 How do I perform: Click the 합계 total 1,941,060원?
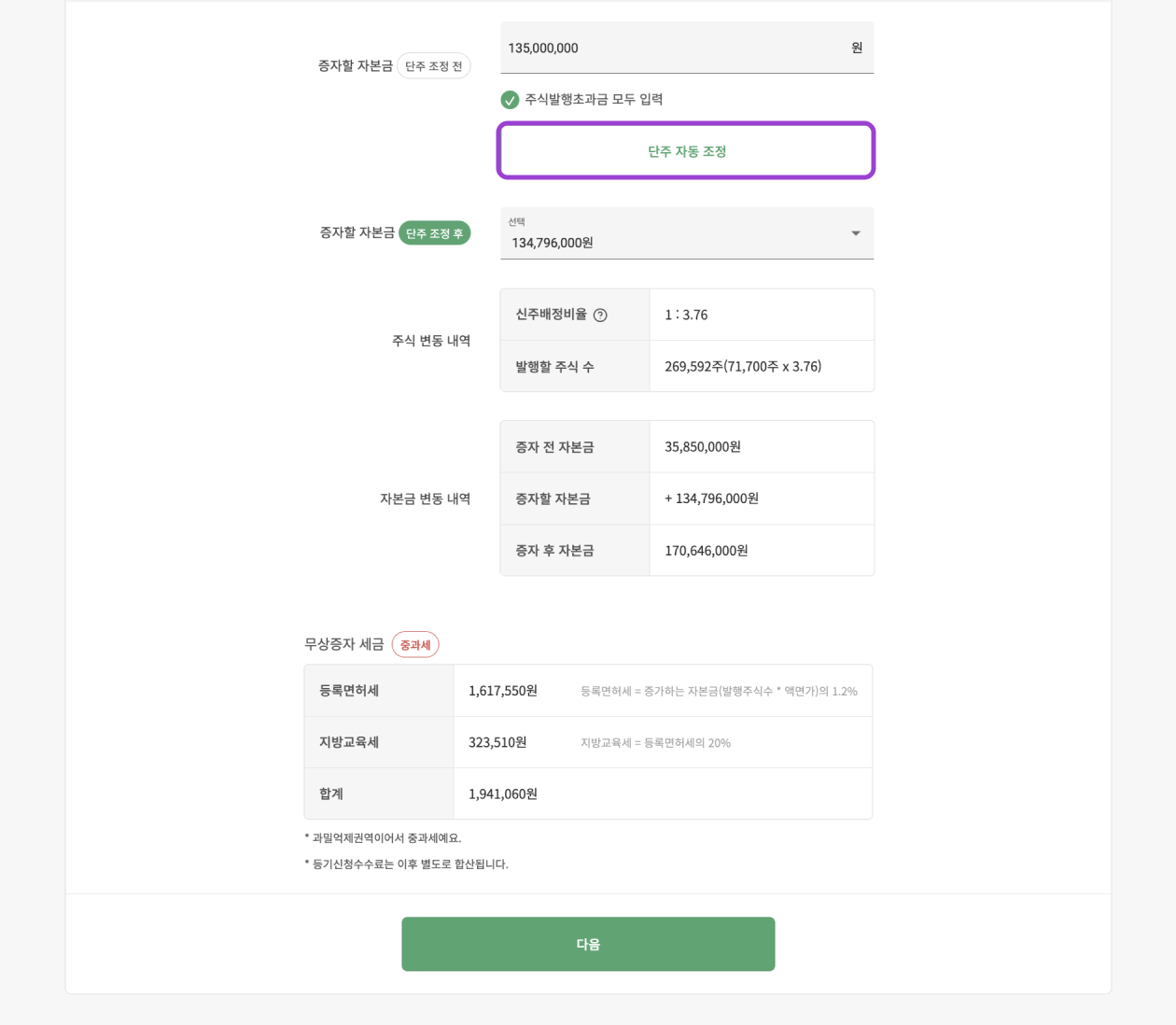coord(503,793)
